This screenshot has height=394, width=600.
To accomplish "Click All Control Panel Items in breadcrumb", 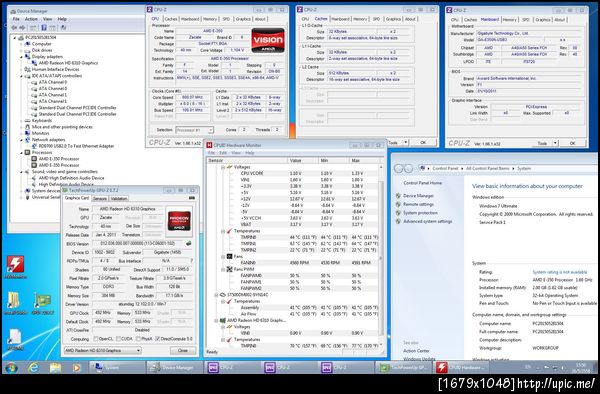I will [487, 168].
